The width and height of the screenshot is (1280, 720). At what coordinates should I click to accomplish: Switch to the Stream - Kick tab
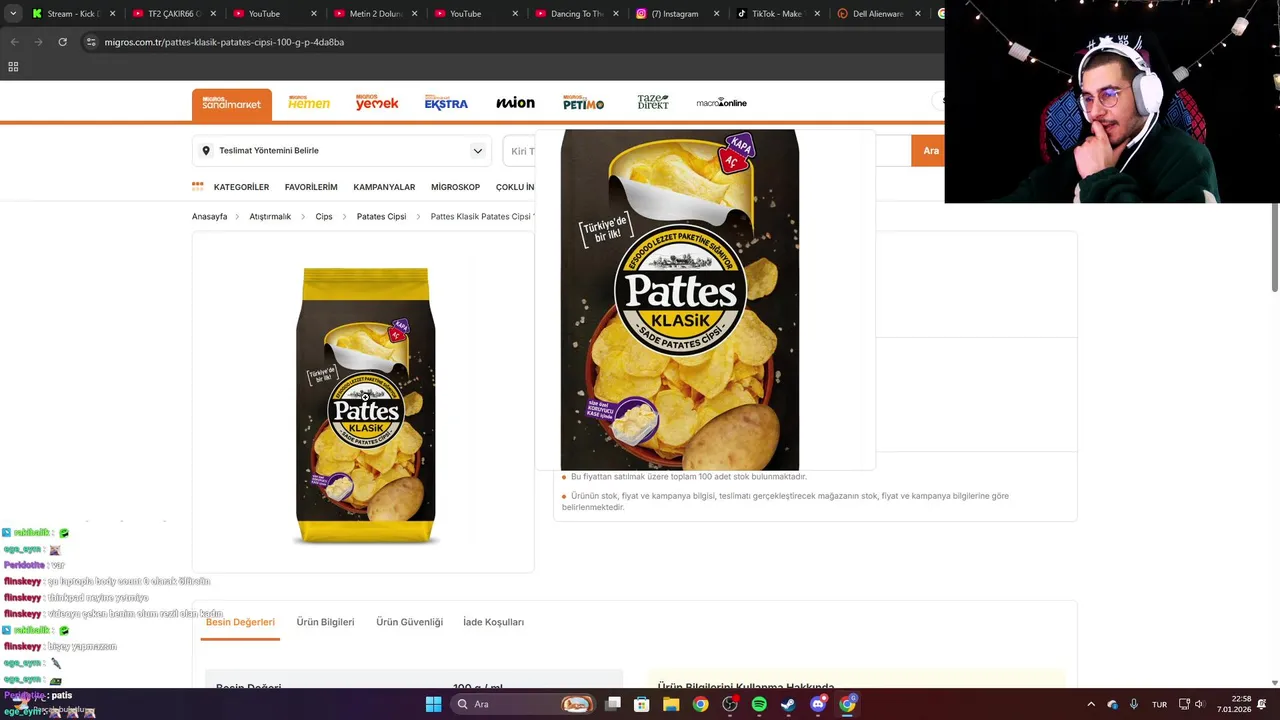point(72,14)
